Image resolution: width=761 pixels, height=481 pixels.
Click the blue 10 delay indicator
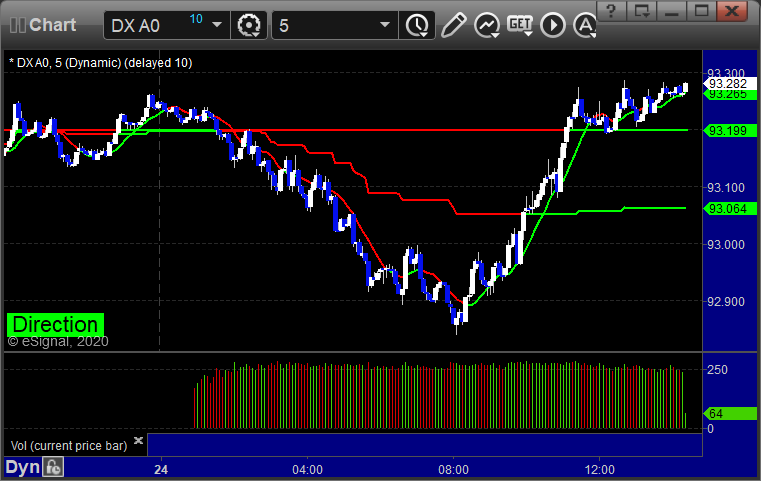pos(196,19)
